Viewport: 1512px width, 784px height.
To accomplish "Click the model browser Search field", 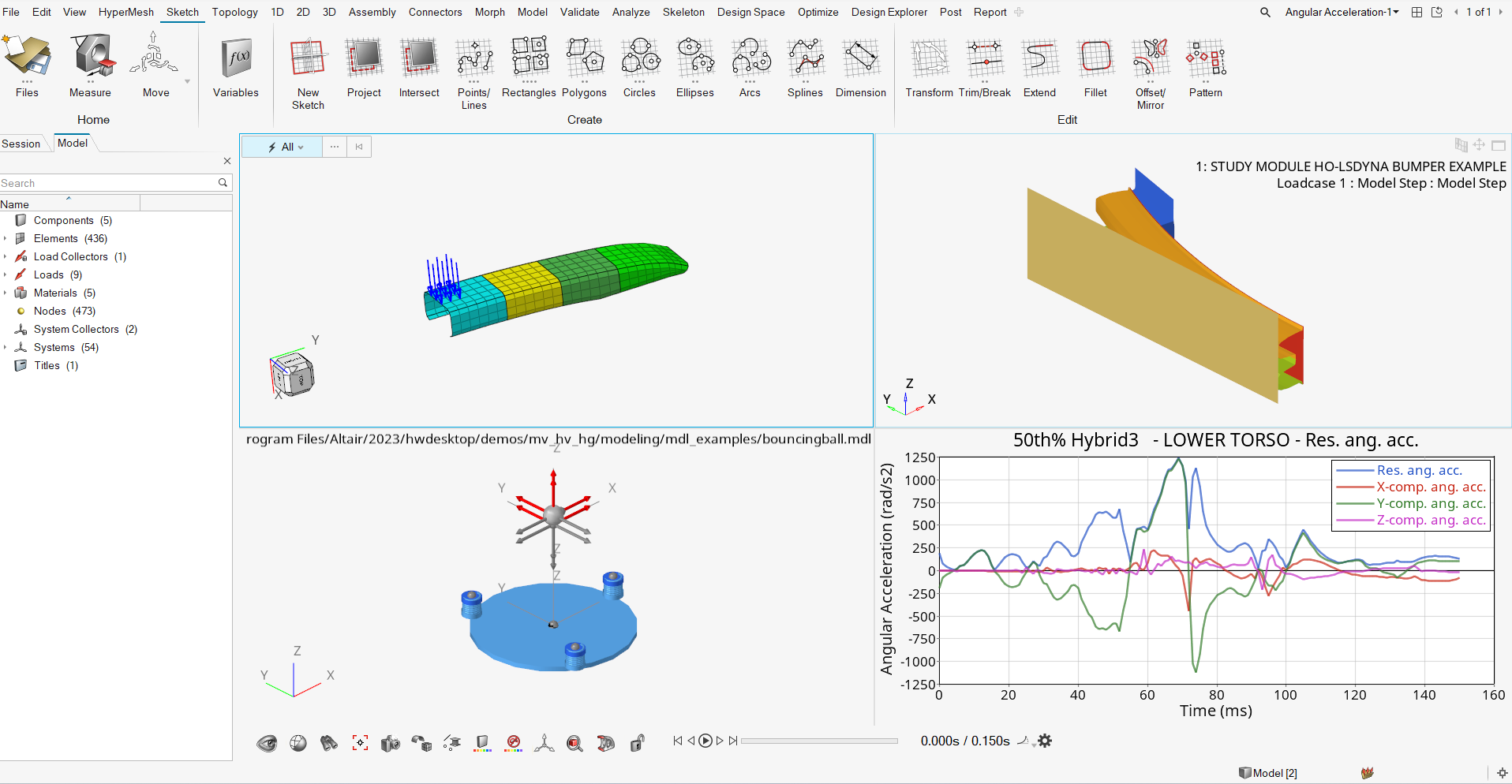I will point(108,183).
